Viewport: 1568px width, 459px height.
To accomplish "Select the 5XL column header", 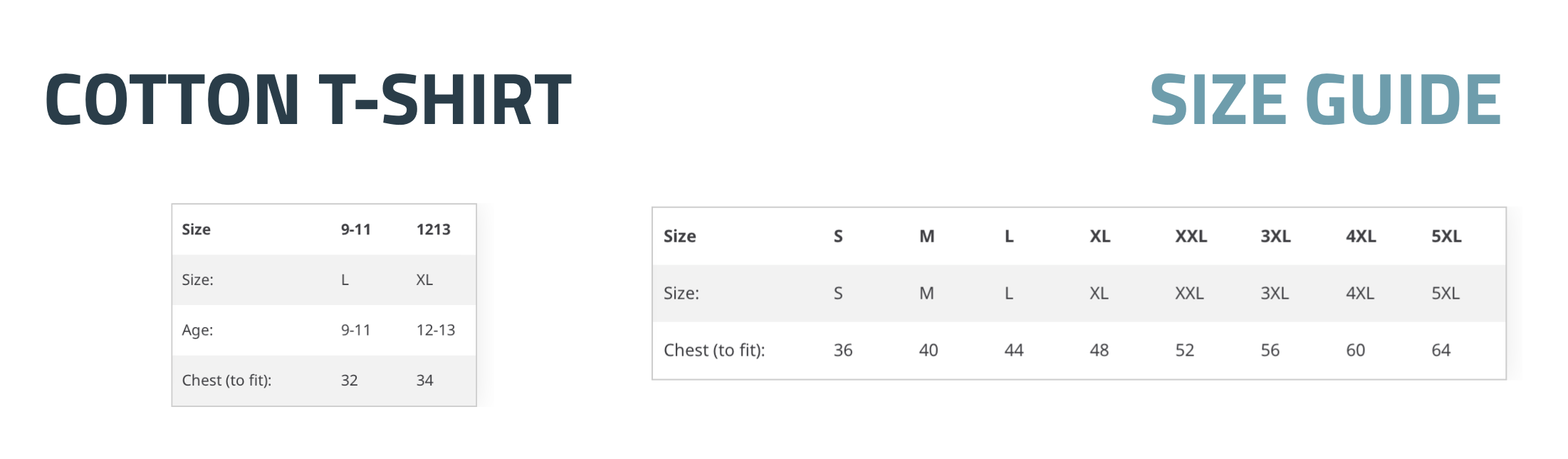I will click(x=1446, y=236).
